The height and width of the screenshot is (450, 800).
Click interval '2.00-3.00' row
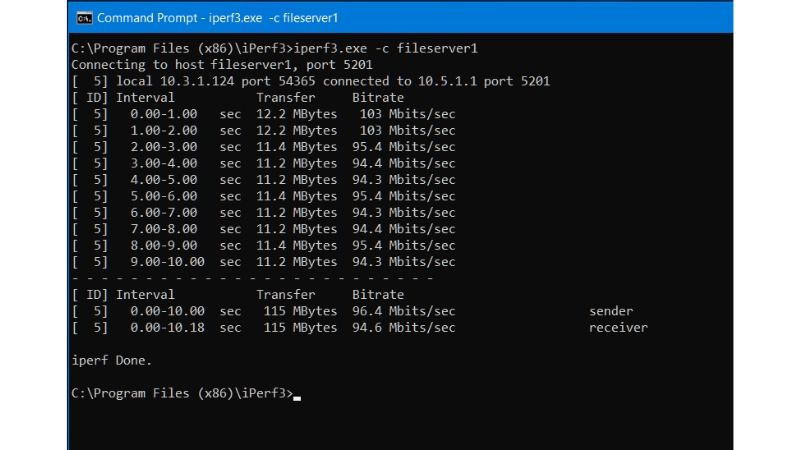point(264,147)
